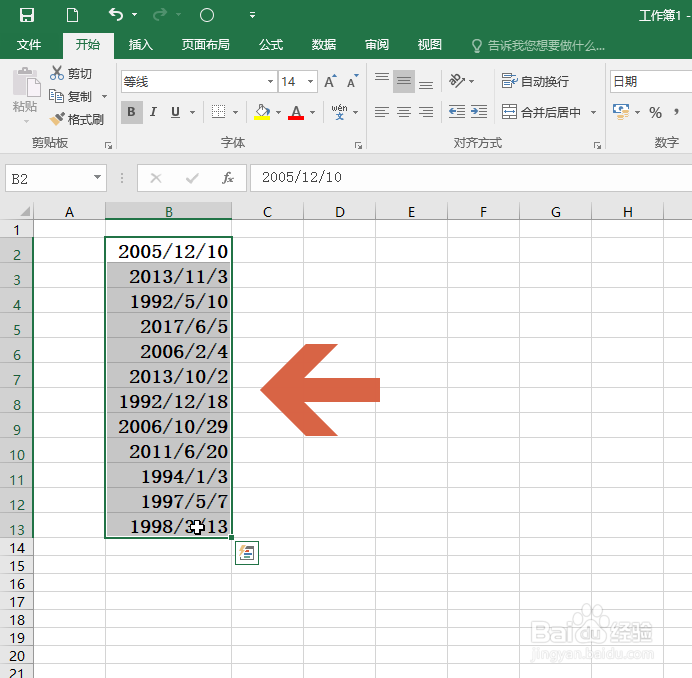Open the font size 14 dropdown
The image size is (692, 678).
(x=311, y=82)
